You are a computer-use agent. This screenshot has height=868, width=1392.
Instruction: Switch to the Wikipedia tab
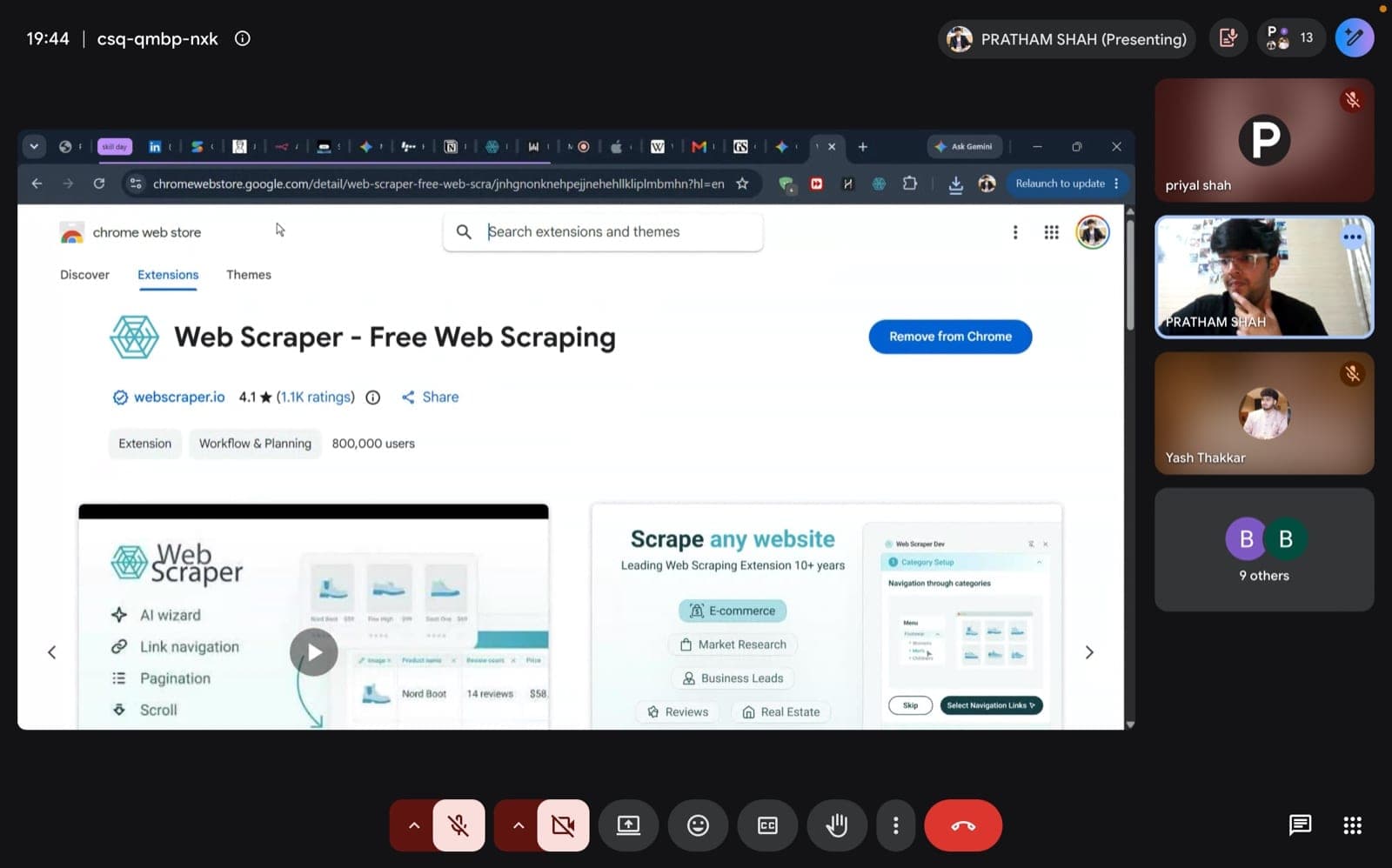658,147
